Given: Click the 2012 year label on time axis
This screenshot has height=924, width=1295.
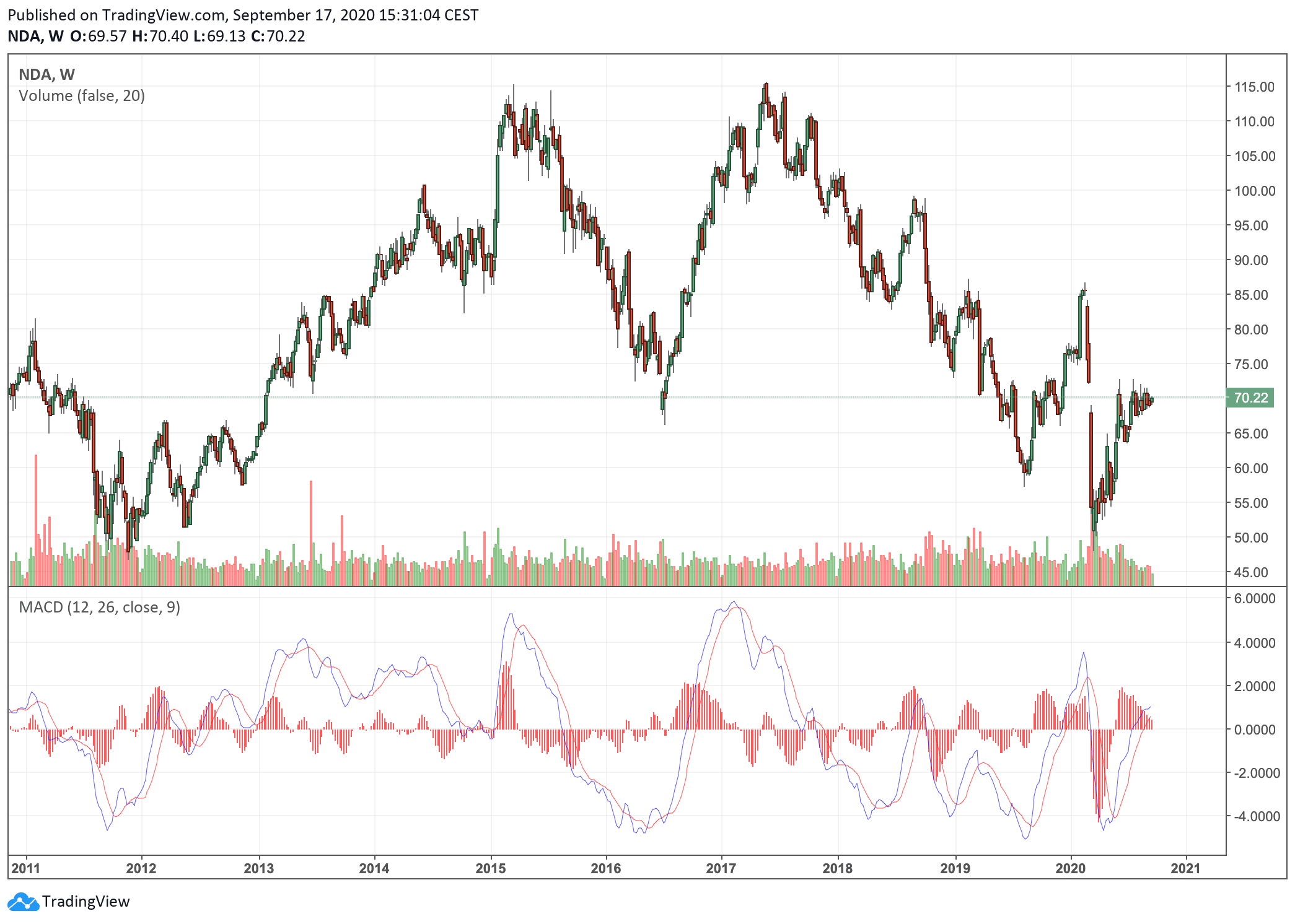Looking at the screenshot, I should pyautogui.click(x=141, y=868).
